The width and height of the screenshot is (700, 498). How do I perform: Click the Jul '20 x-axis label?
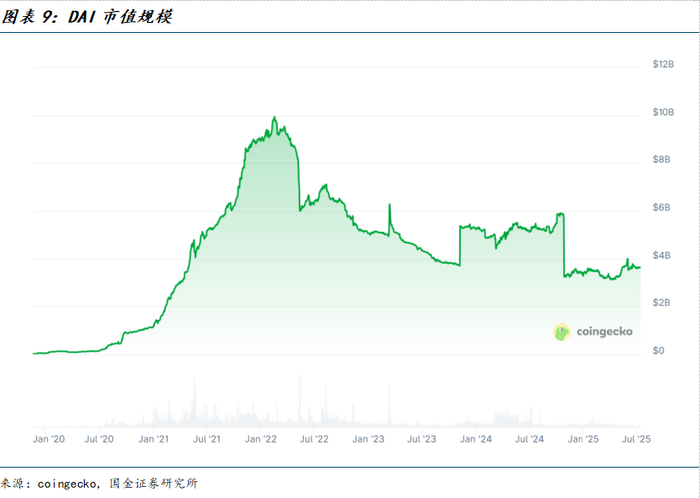click(99, 439)
